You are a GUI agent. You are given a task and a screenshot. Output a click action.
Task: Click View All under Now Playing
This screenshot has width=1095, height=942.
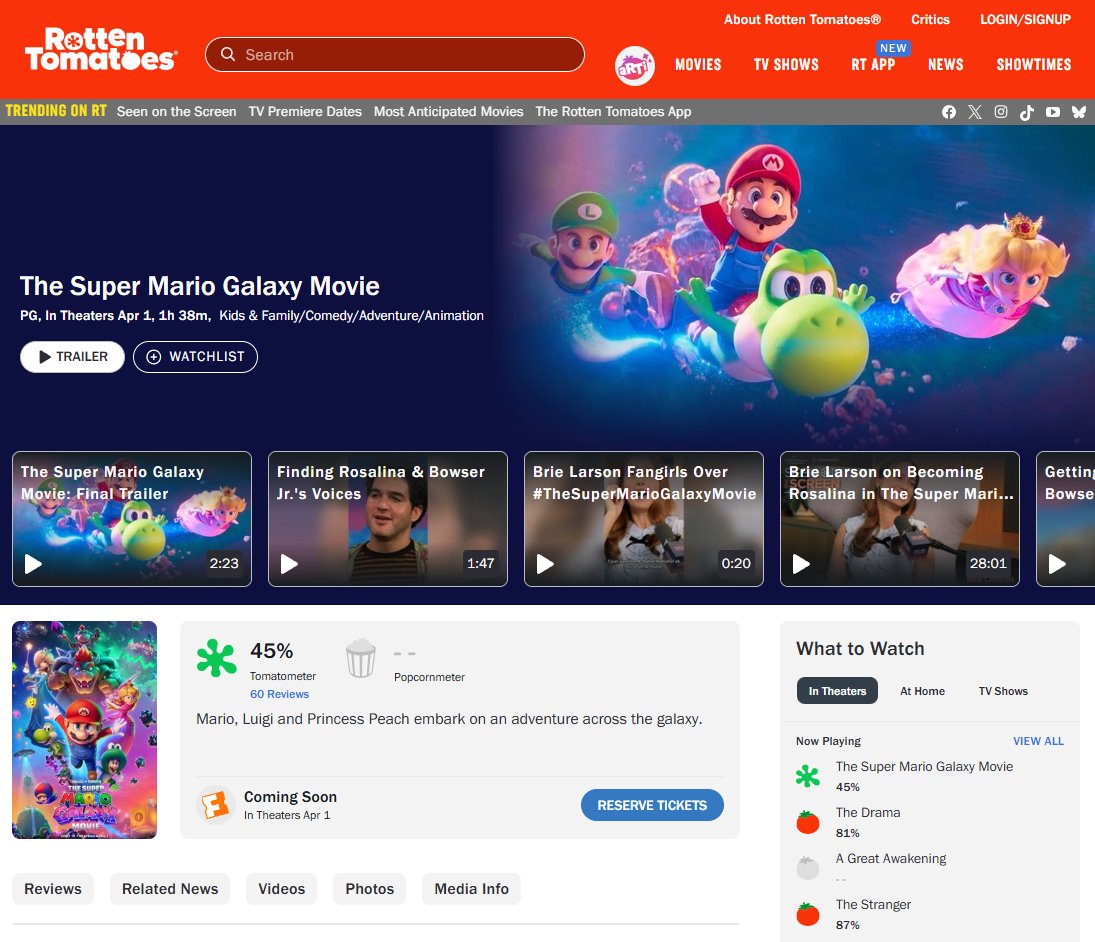point(1038,741)
